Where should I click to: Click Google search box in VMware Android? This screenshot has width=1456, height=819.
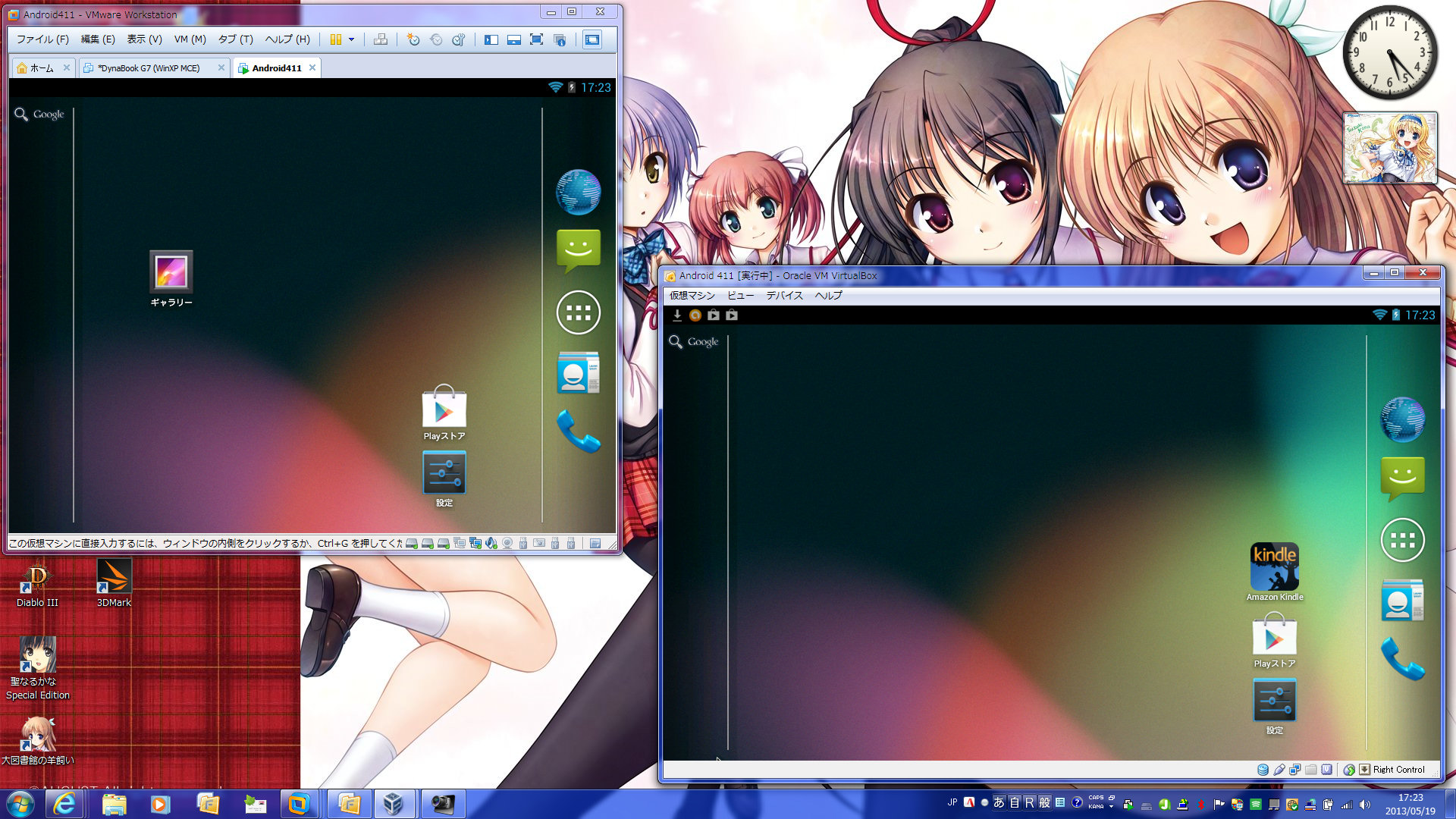(x=39, y=115)
